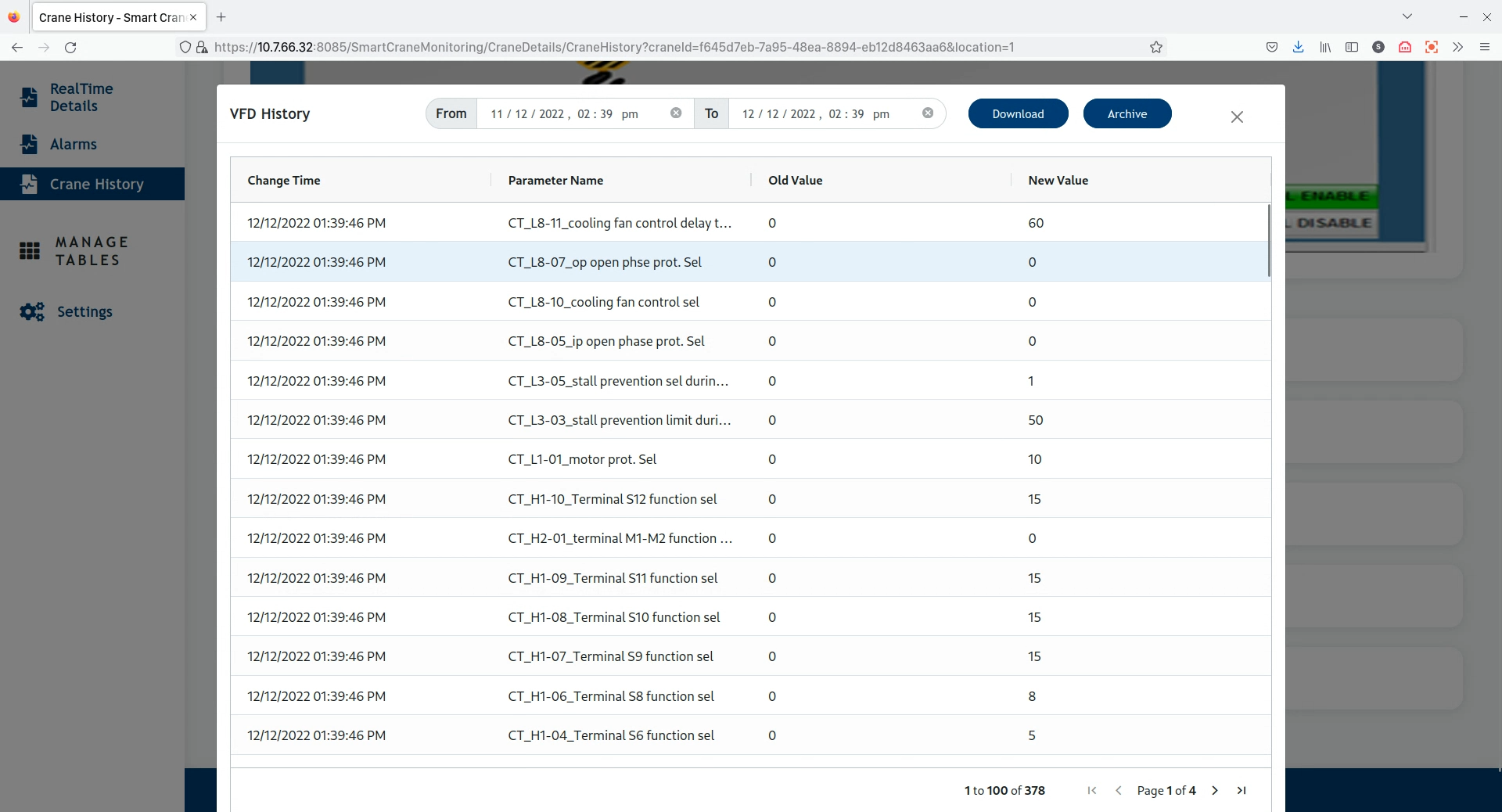Toggle Firefox sidebar view icon

[x=1352, y=47]
